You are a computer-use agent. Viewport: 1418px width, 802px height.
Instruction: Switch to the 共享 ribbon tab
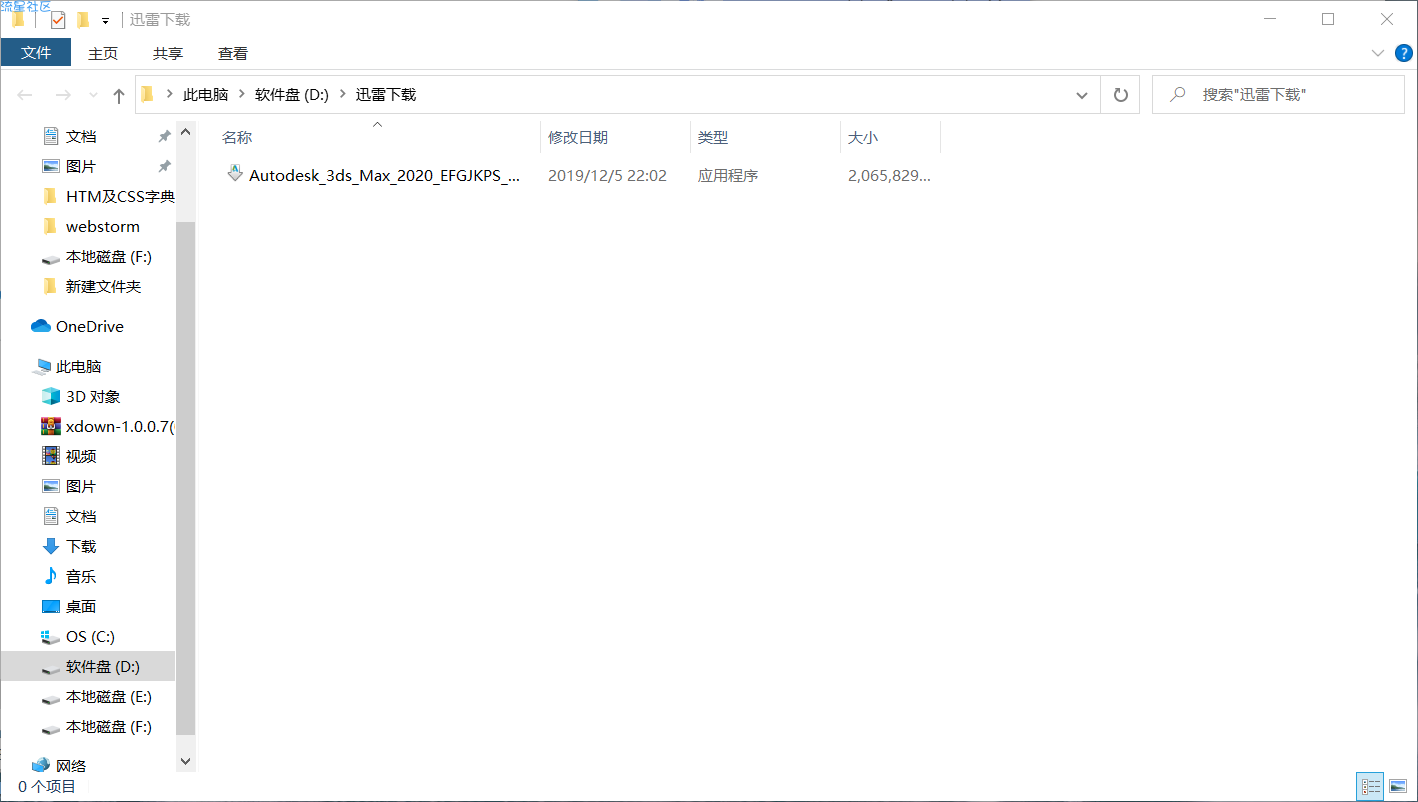[168, 53]
